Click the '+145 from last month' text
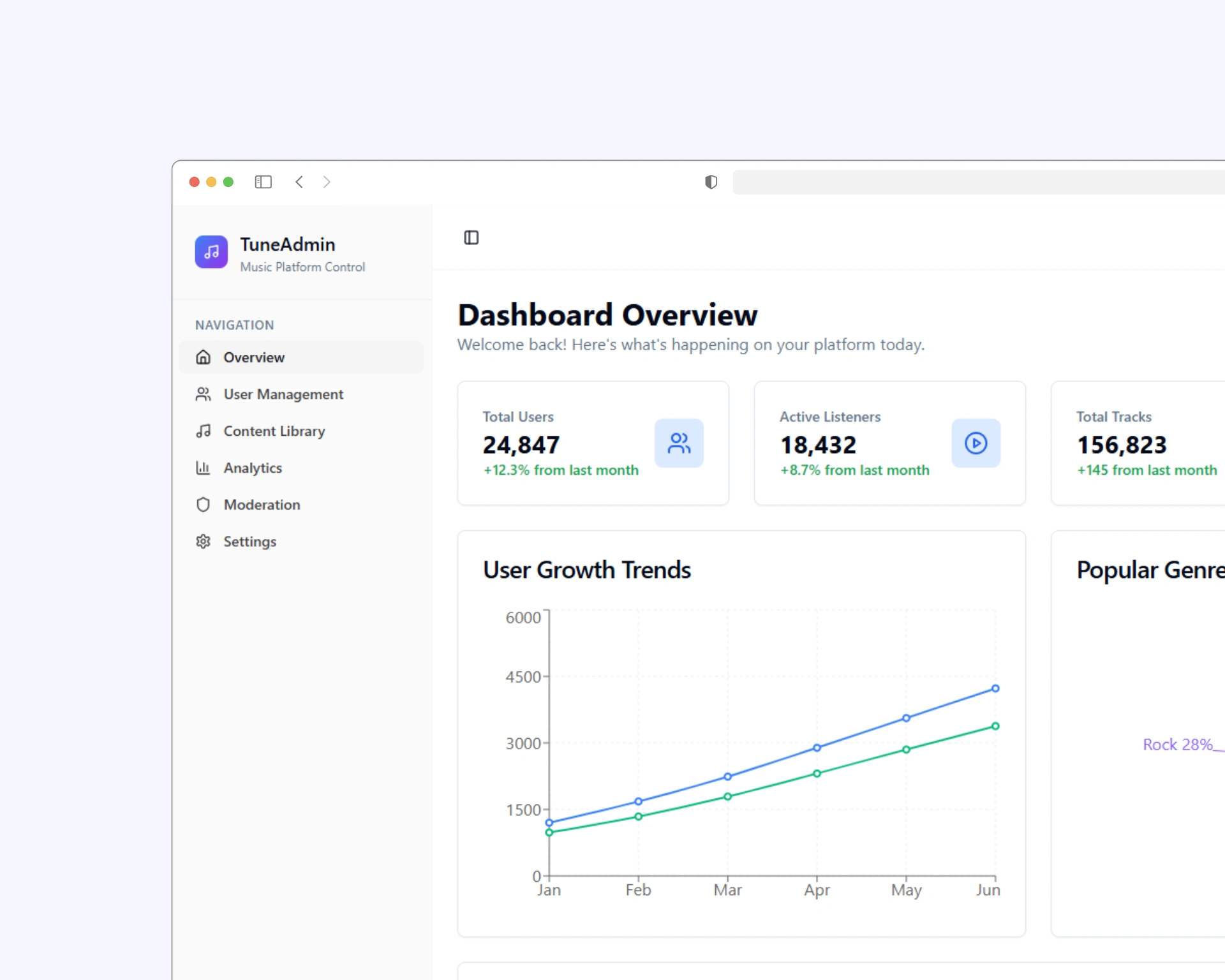This screenshot has height=980, width=1225. [1147, 470]
